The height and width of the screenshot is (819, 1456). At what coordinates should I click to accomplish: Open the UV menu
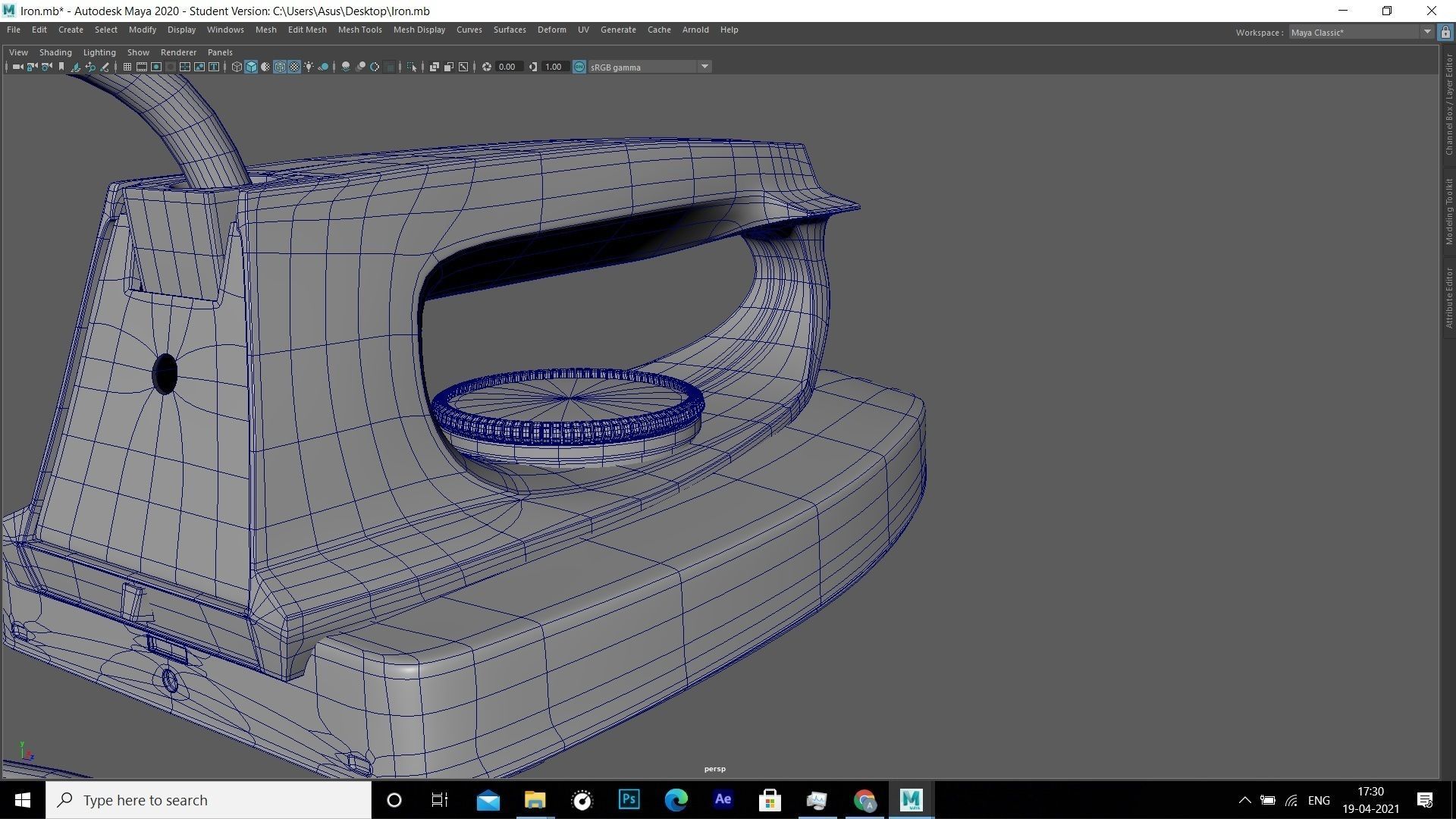pos(583,30)
